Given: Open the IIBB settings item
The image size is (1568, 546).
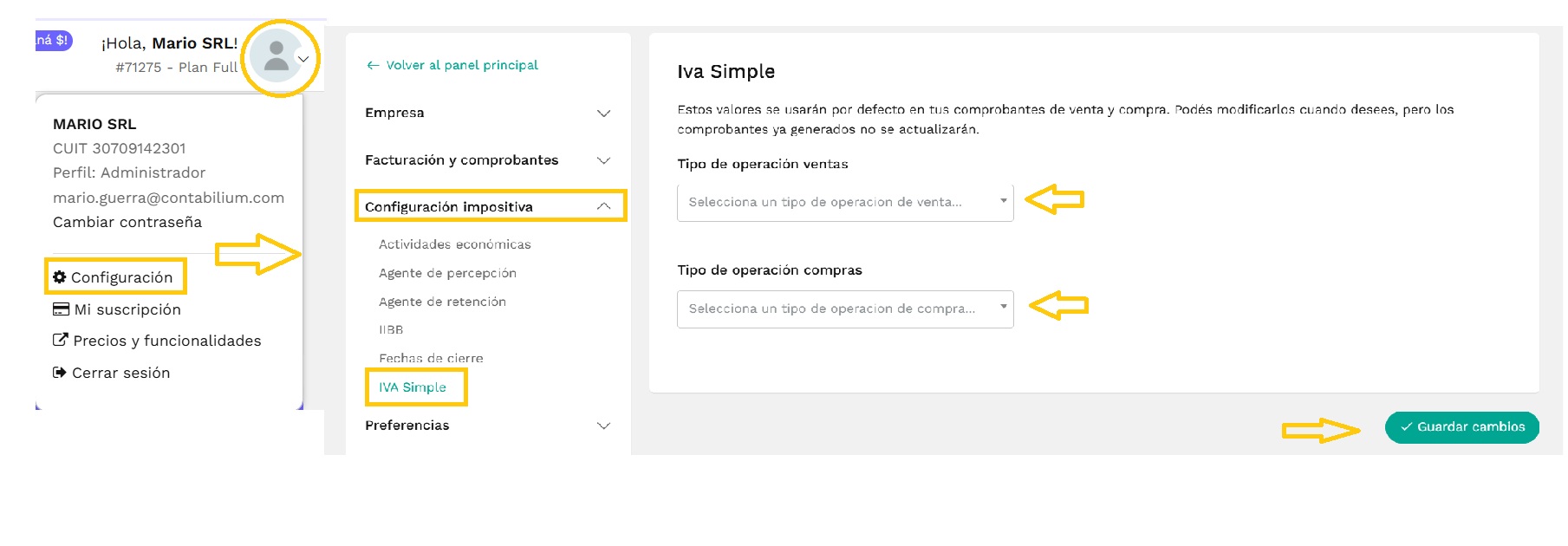Looking at the screenshot, I should [x=391, y=329].
